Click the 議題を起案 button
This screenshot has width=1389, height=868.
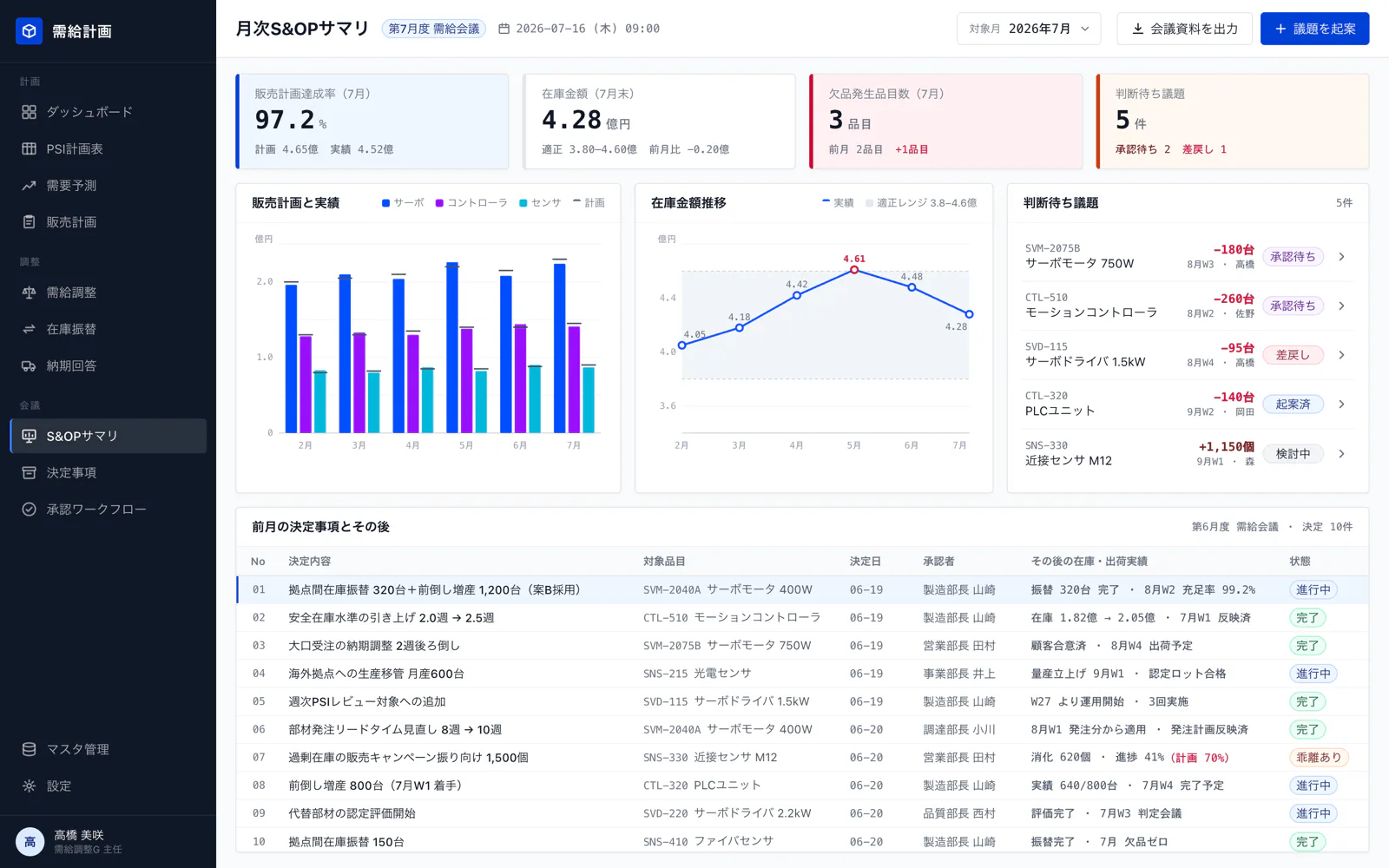(x=1314, y=29)
